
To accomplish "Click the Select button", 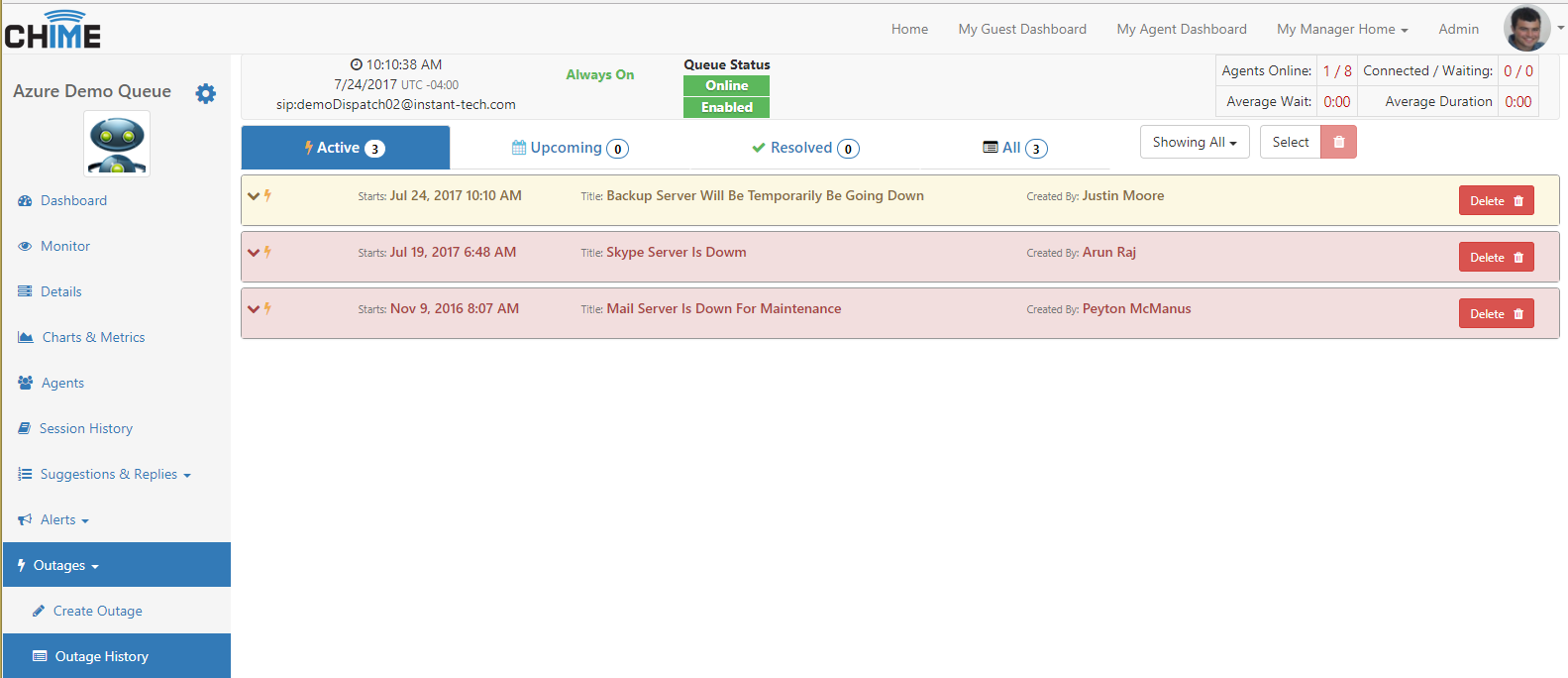I will pyautogui.click(x=1291, y=142).
